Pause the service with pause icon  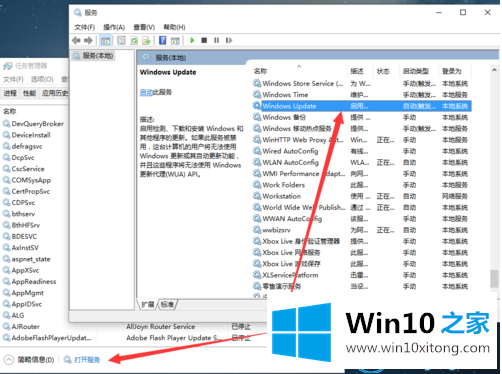(x=216, y=40)
